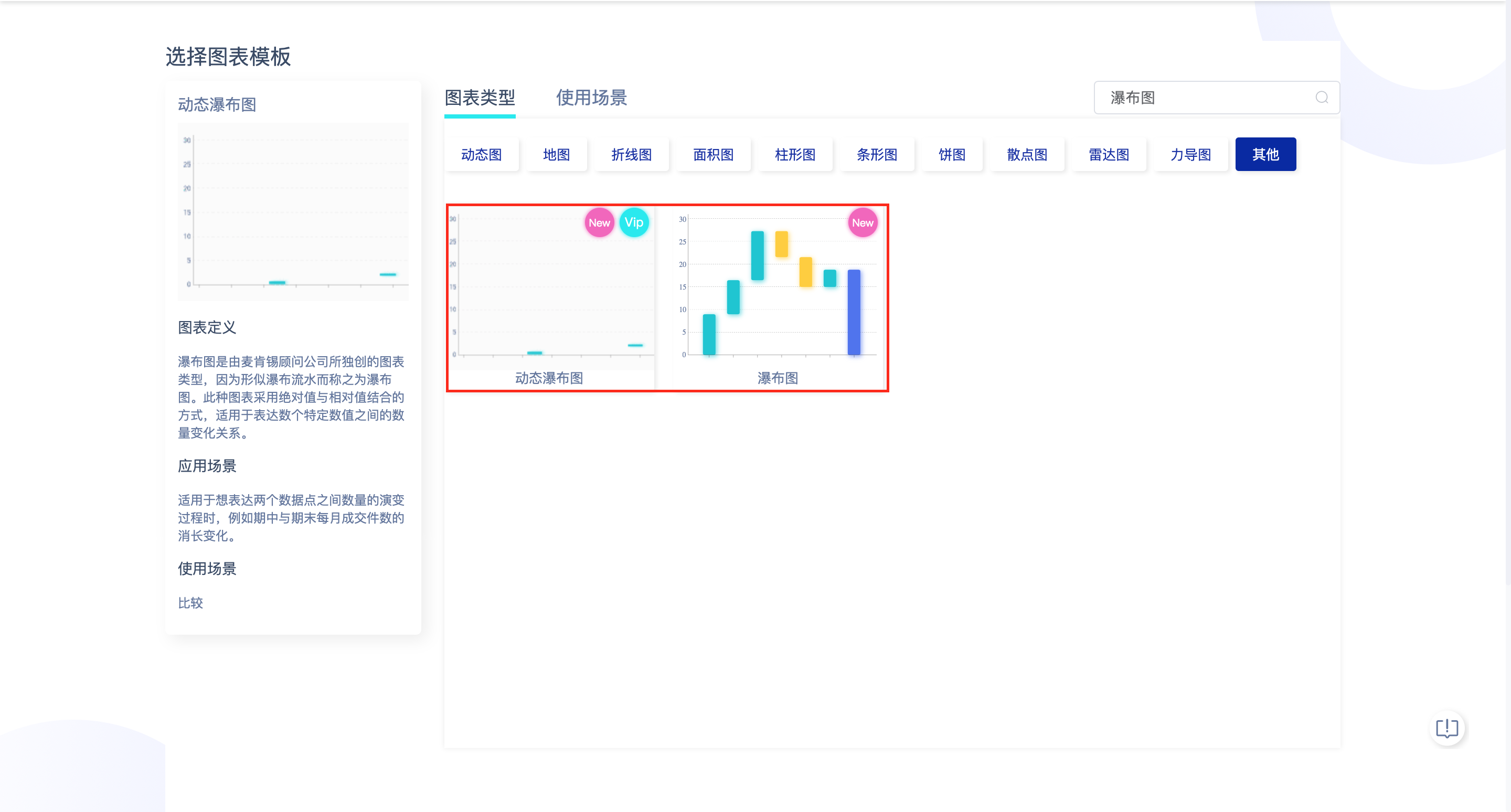The image size is (1511, 812).
Task: Select the 折线图 category
Action: click(x=632, y=154)
